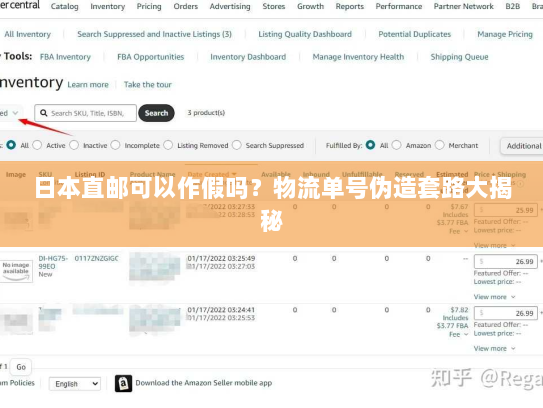This screenshot has width=543, height=408.
Task: Select Fulfilled By Amazon option
Action: 397,145
